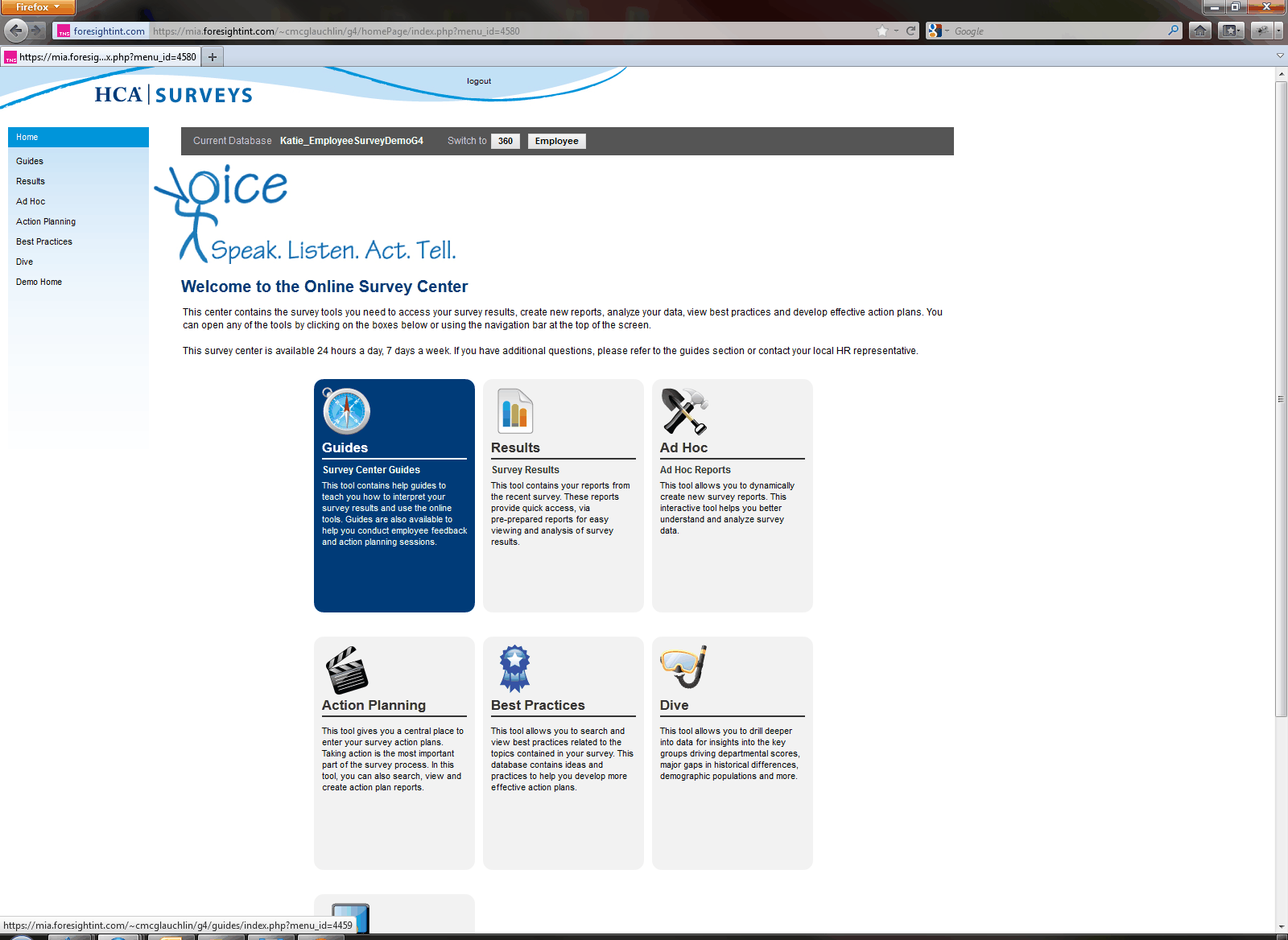1288x940 pixels.
Task: Switch database to 360
Action: [506, 141]
